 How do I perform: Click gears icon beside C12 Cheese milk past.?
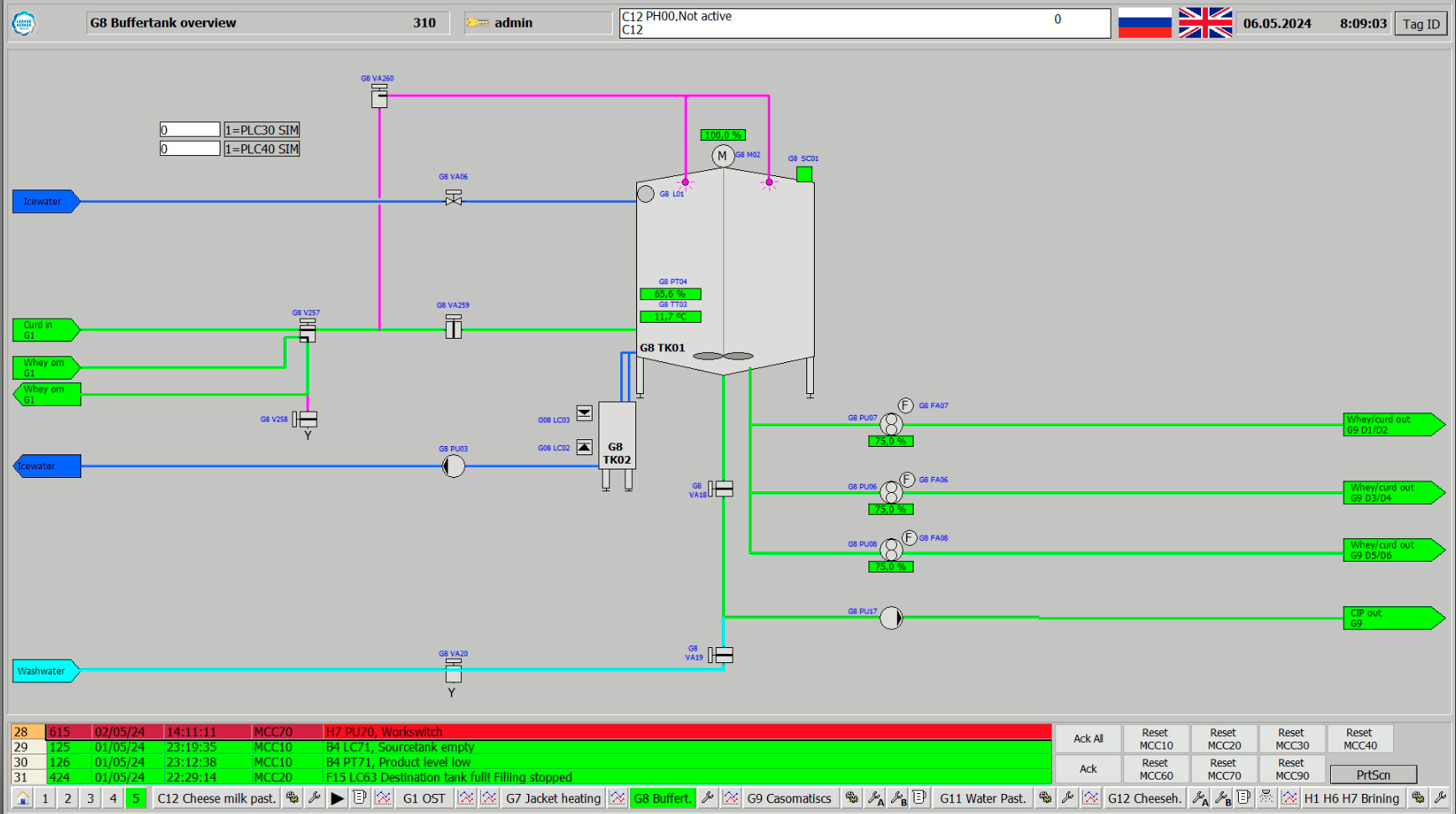[x=292, y=798]
